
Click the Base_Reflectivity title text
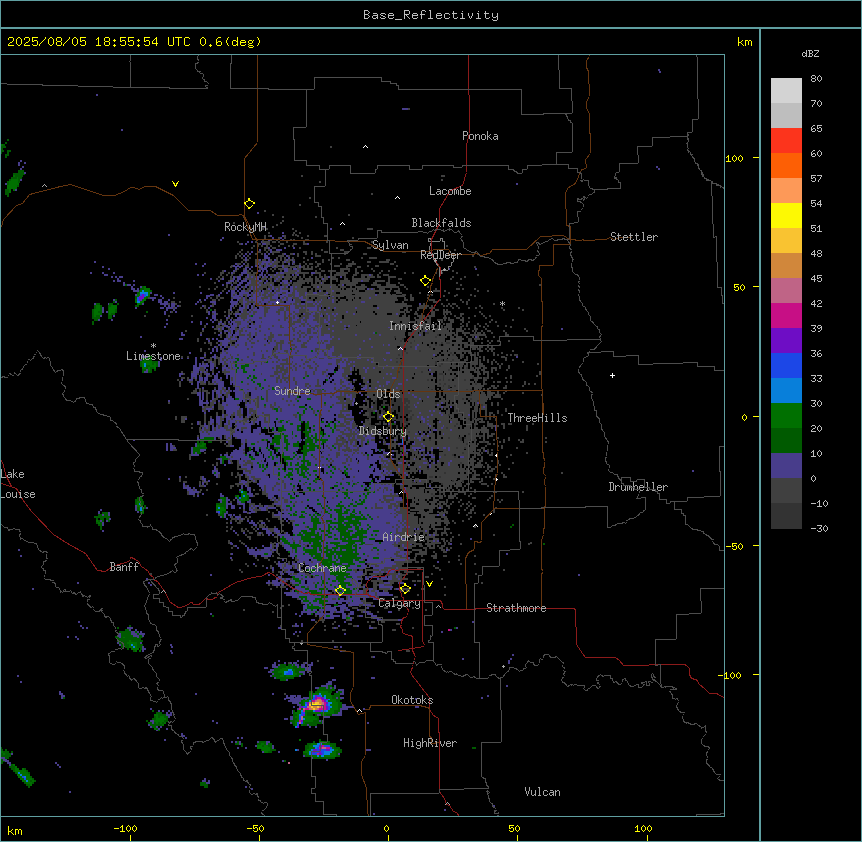click(431, 15)
